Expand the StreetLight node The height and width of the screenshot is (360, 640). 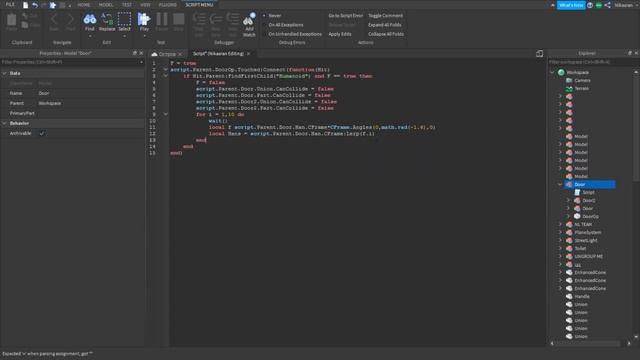click(x=560, y=240)
